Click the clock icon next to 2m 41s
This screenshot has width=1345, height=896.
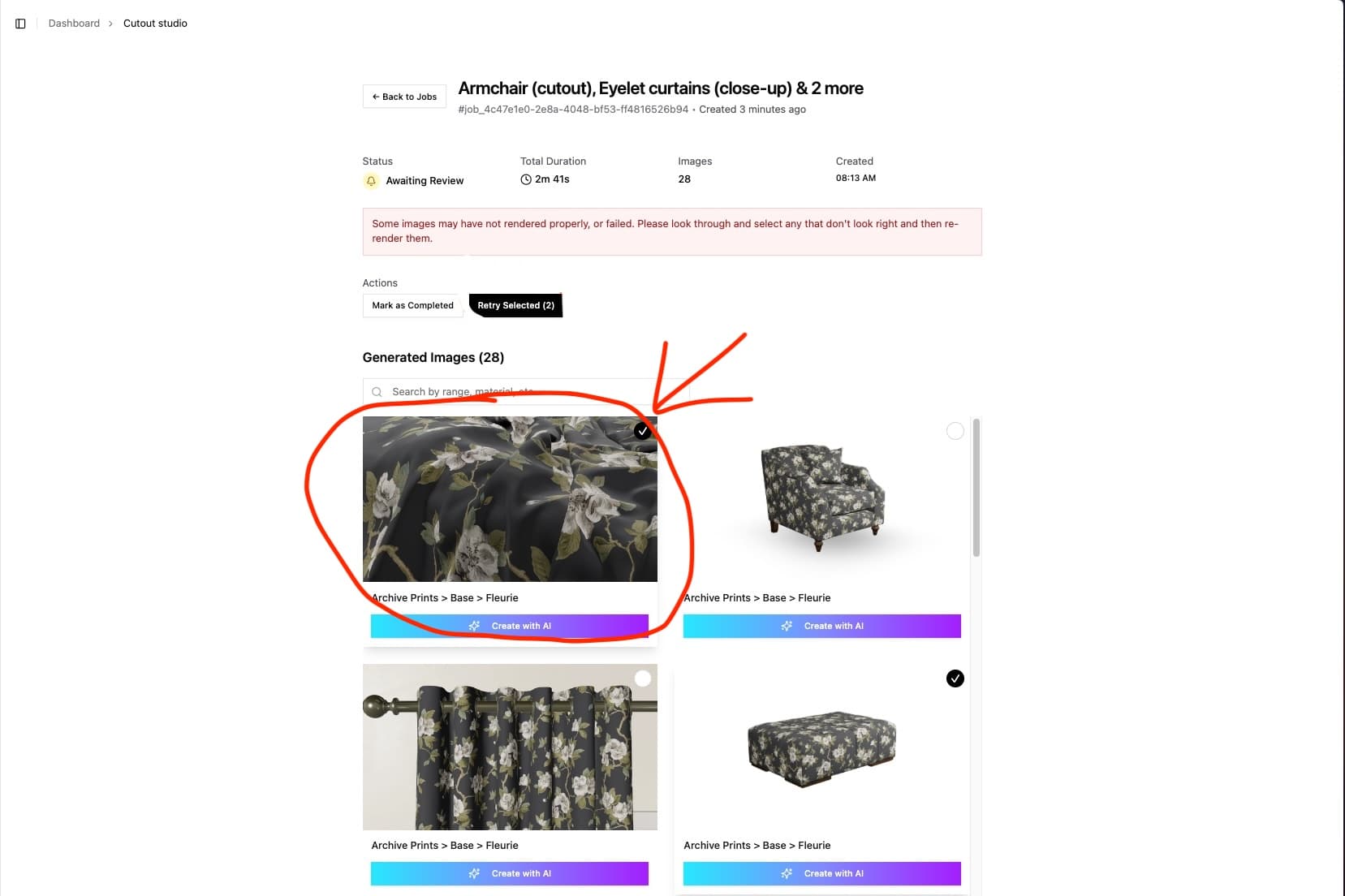click(526, 179)
